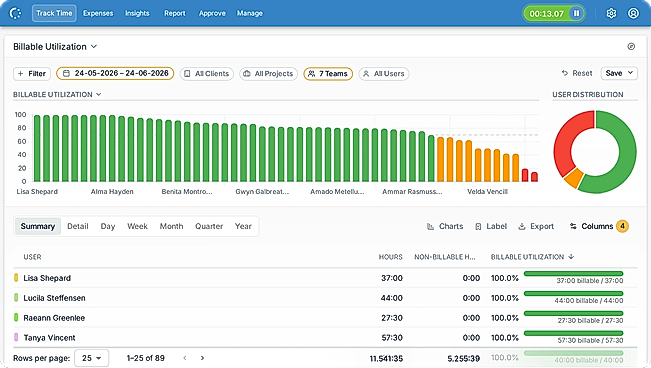Expand the Billable Utilization report dropdown

pyautogui.click(x=55, y=47)
